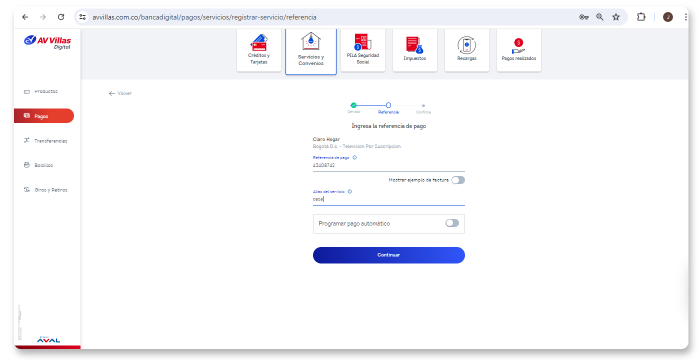This screenshot has width=700, height=360.
Task: Click the info icon beside Referencia de pago
Action: click(354, 158)
